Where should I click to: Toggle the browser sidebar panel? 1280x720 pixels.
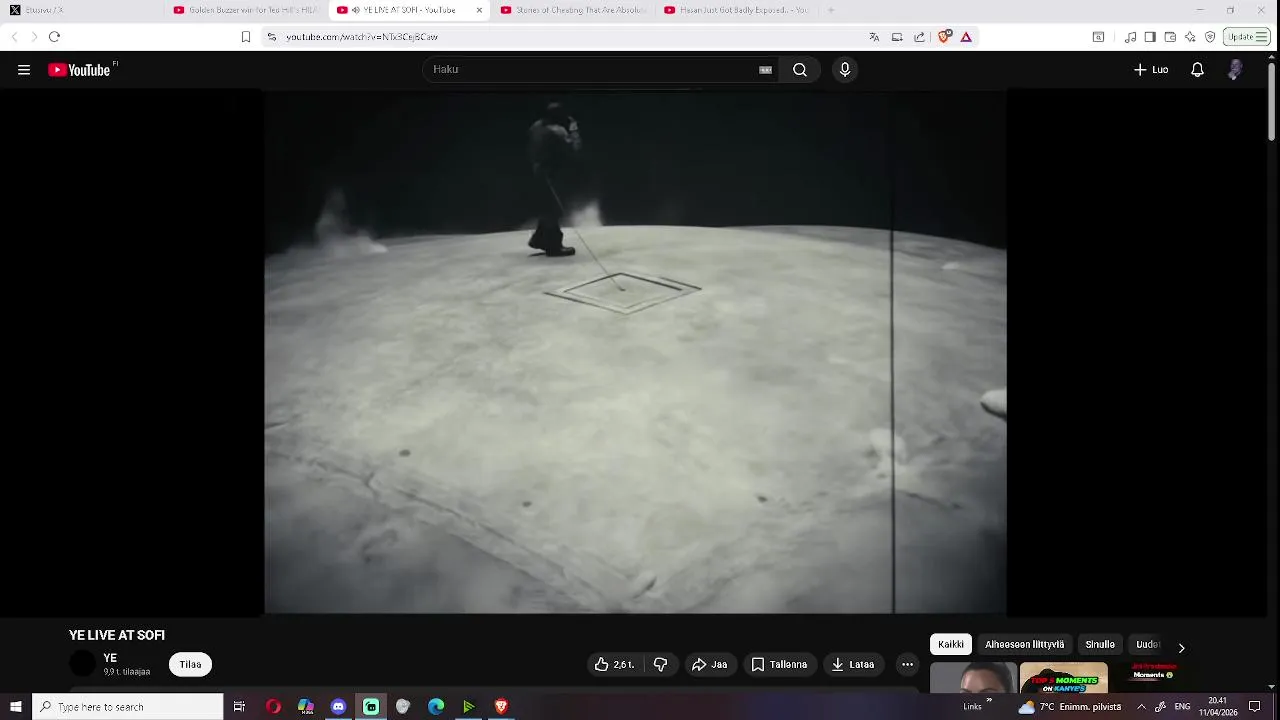(1150, 37)
